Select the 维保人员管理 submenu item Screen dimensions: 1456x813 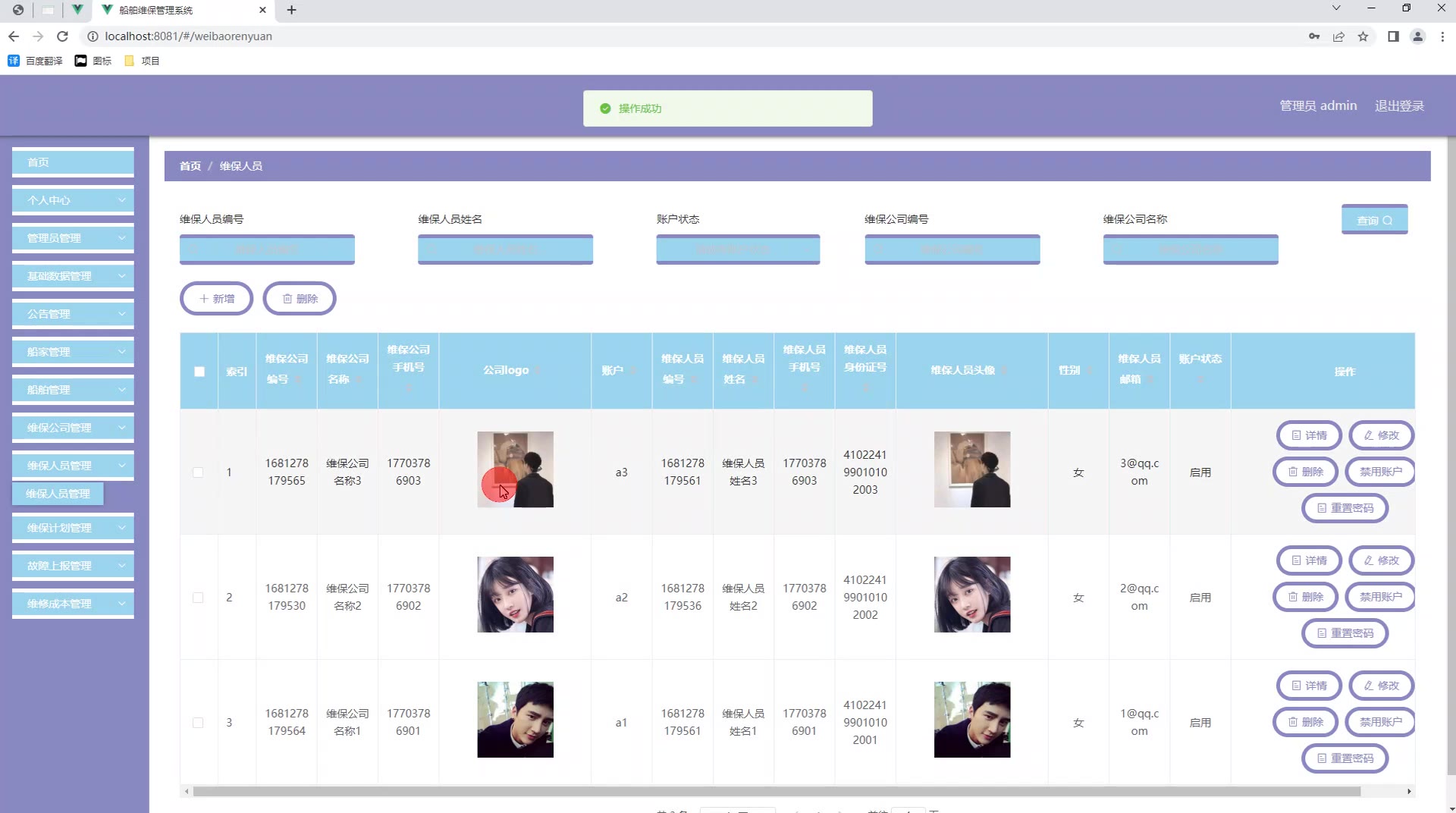coord(58,494)
